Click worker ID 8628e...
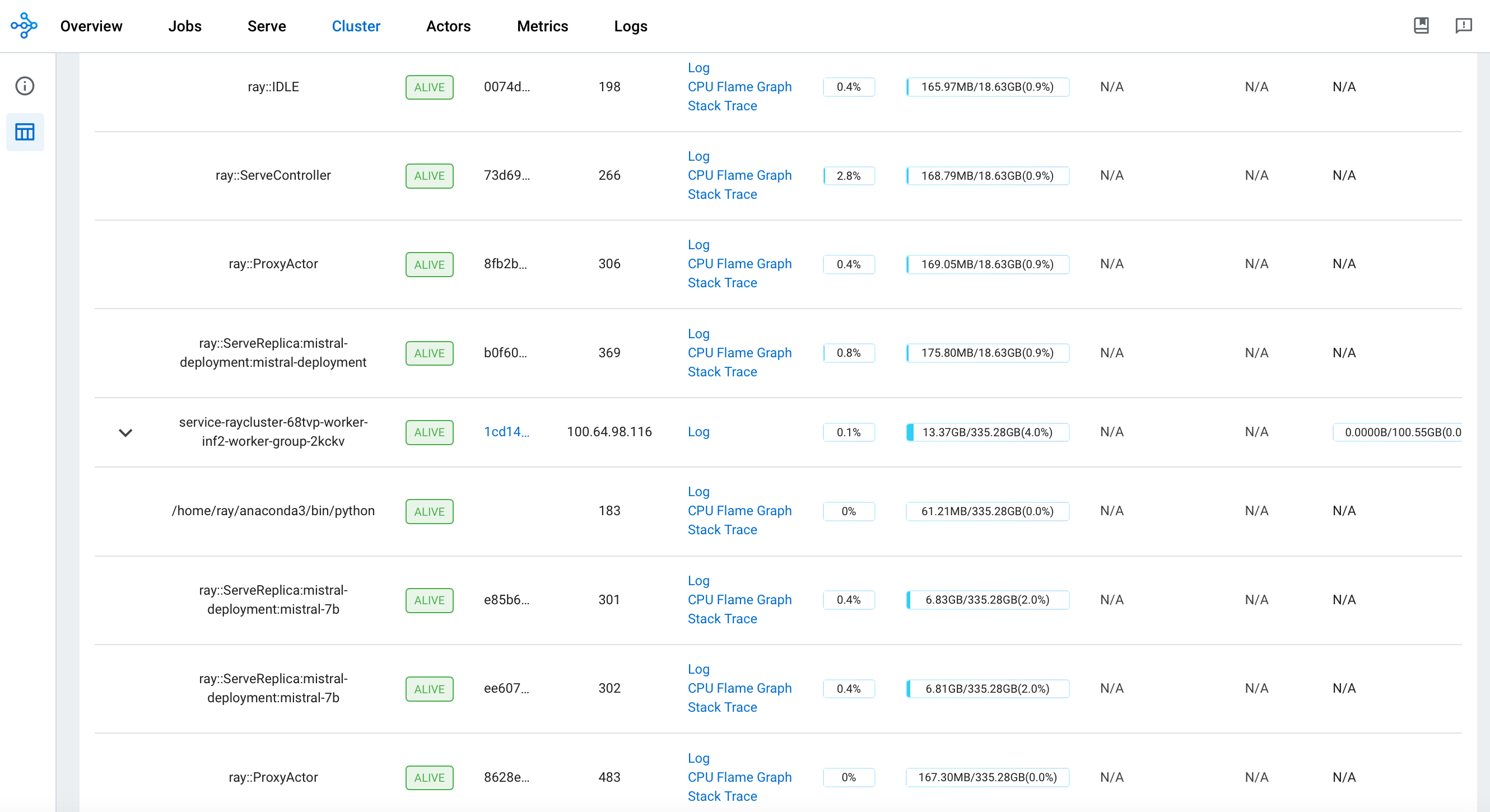Viewport: 1490px width, 812px height. pyautogui.click(x=507, y=777)
